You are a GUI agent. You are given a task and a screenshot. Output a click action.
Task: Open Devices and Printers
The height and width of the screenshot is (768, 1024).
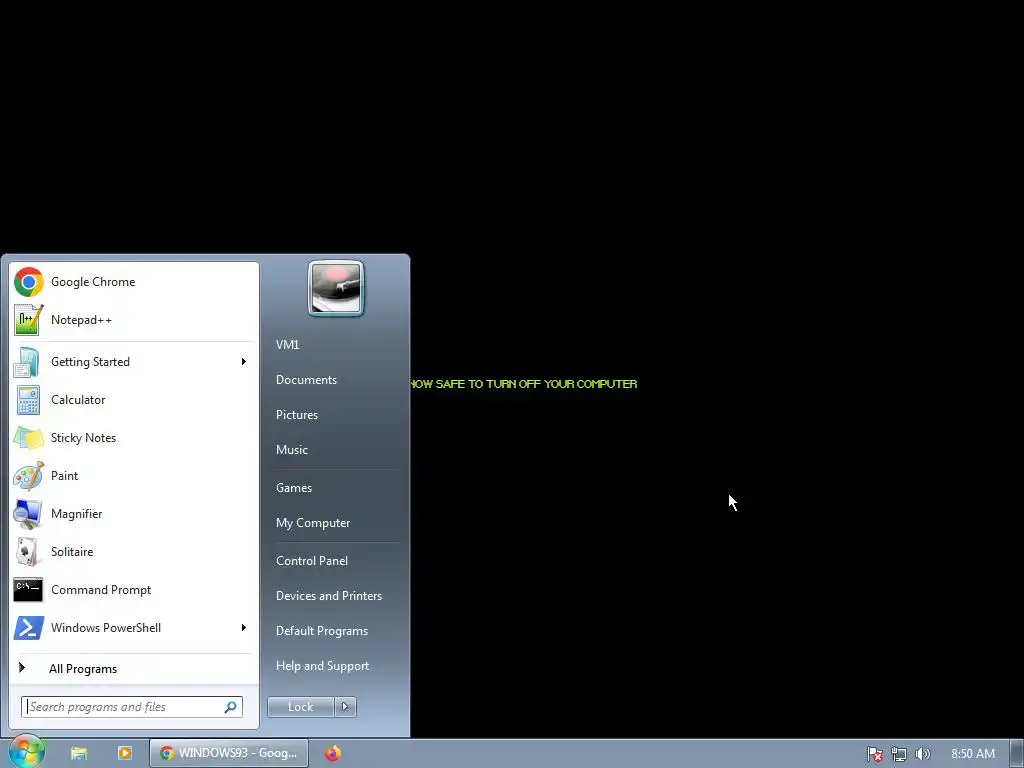[x=329, y=596]
